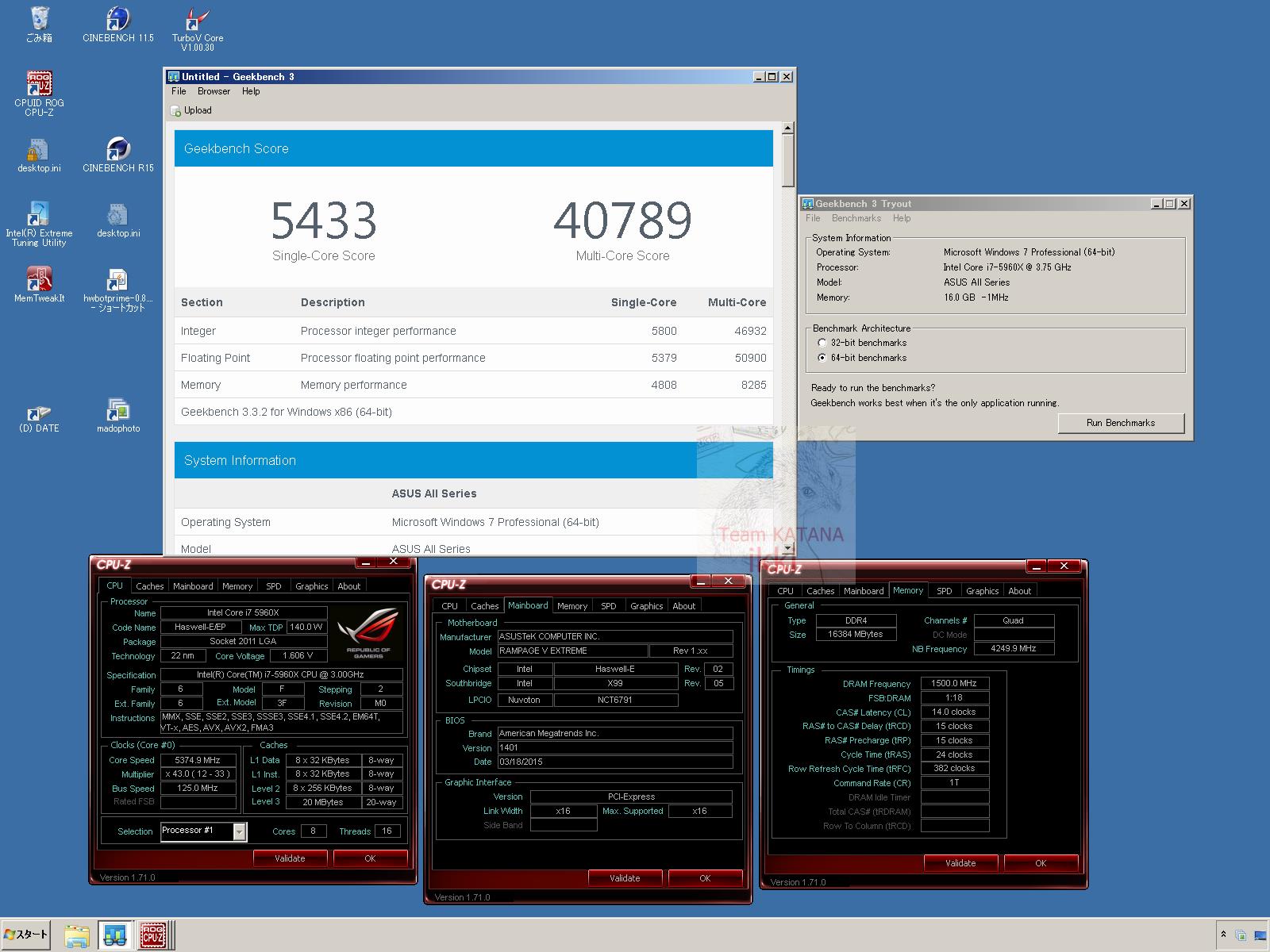The image size is (1270, 952).
Task: Open About tab in right CPU-Z window
Action: coord(1020,591)
